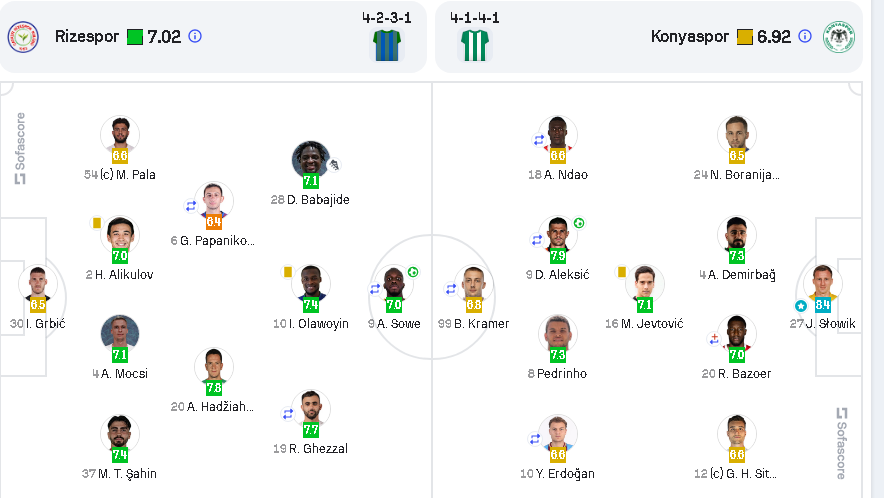Open I. Grbić goalkeeper photo
Screen dimensions: 884x498
tap(39, 284)
